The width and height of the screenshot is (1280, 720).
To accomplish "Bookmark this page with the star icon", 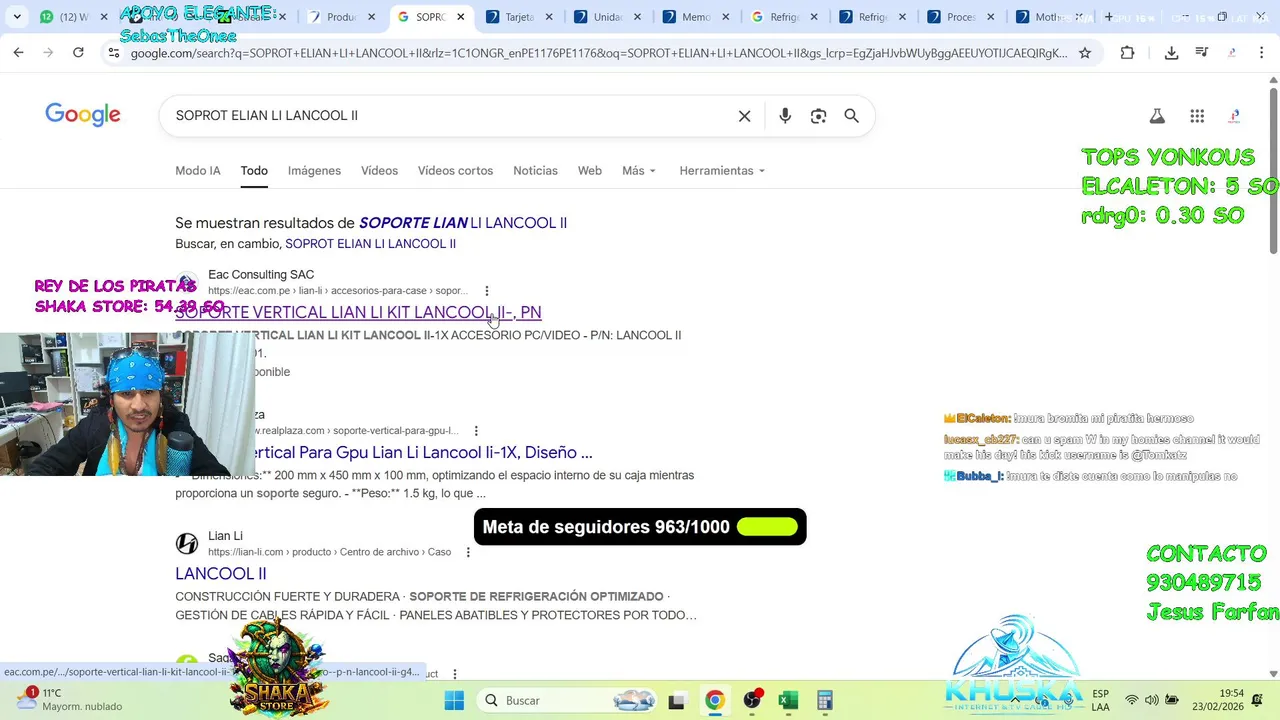I will coord(1085,53).
